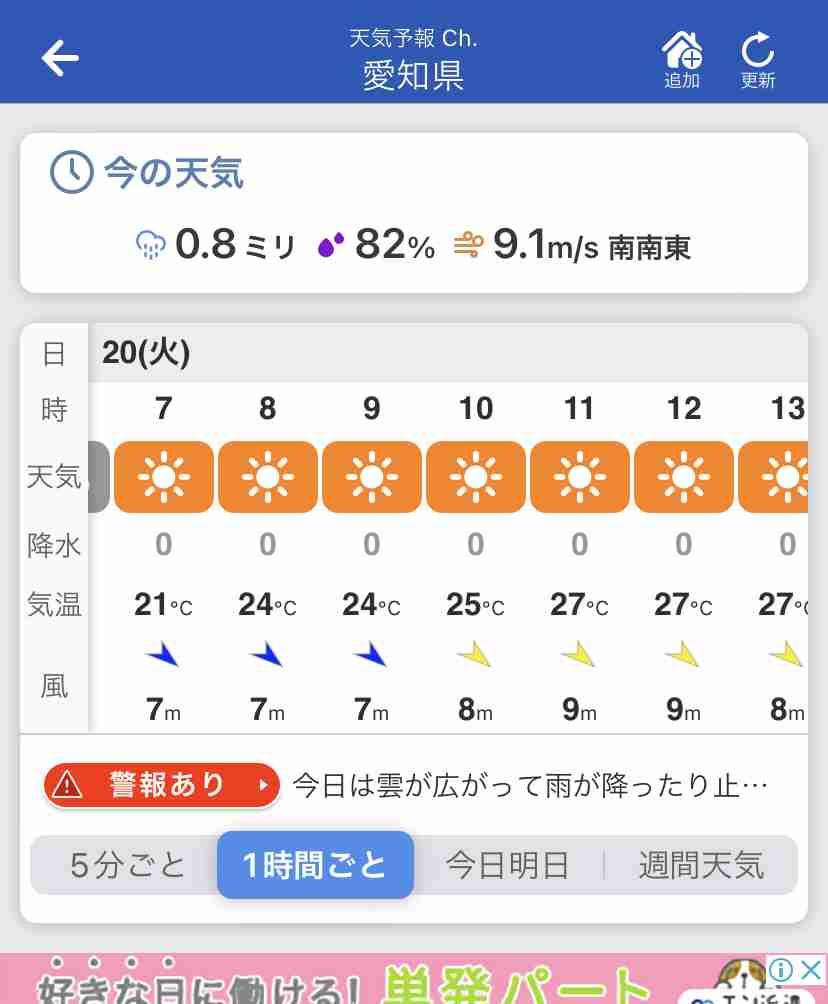Viewport: 828px width, 1004px height.
Task: Tap the purple humidity droplet icon
Action: pos(331,245)
